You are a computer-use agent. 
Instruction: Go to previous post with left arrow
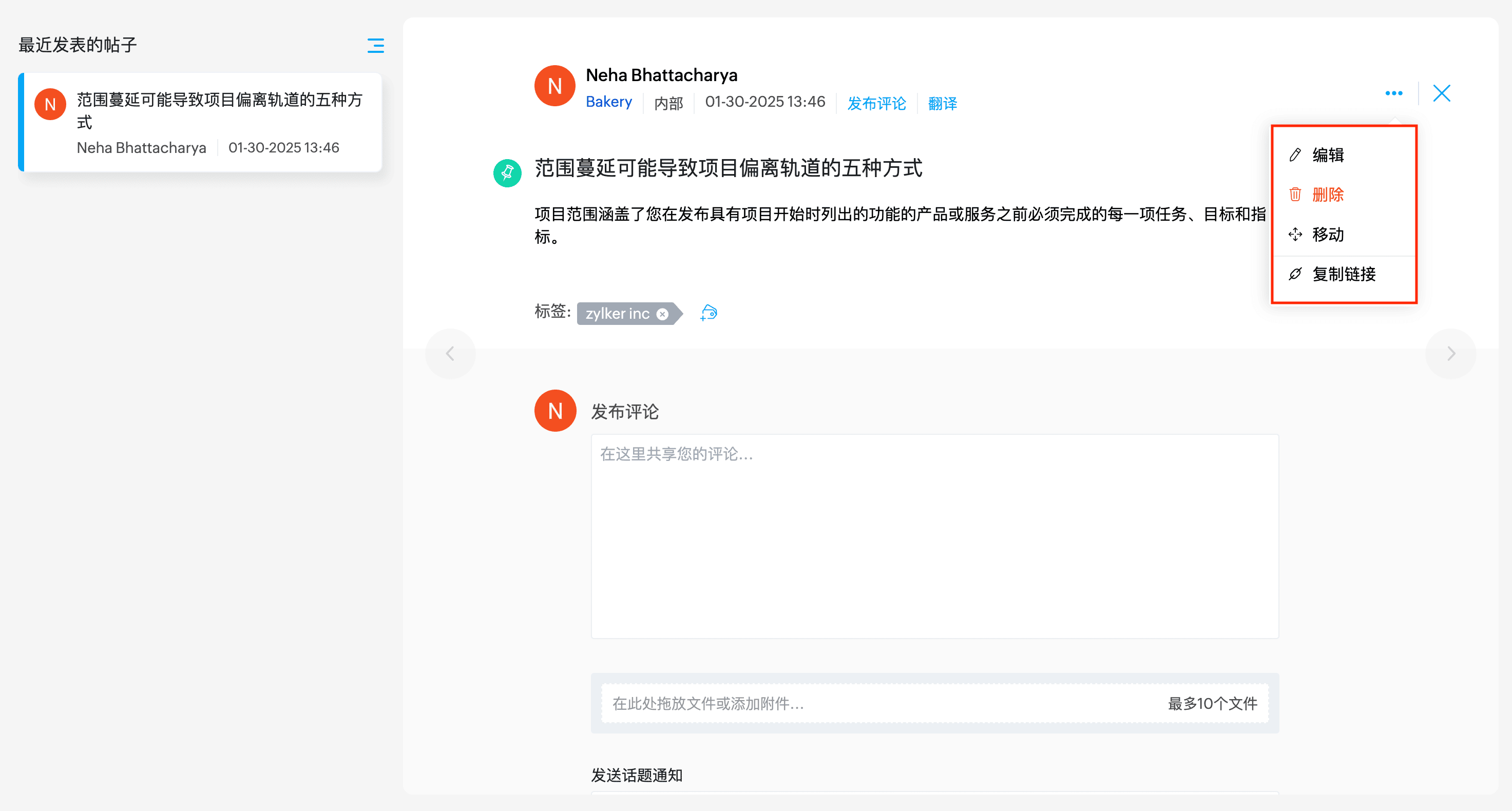click(450, 353)
